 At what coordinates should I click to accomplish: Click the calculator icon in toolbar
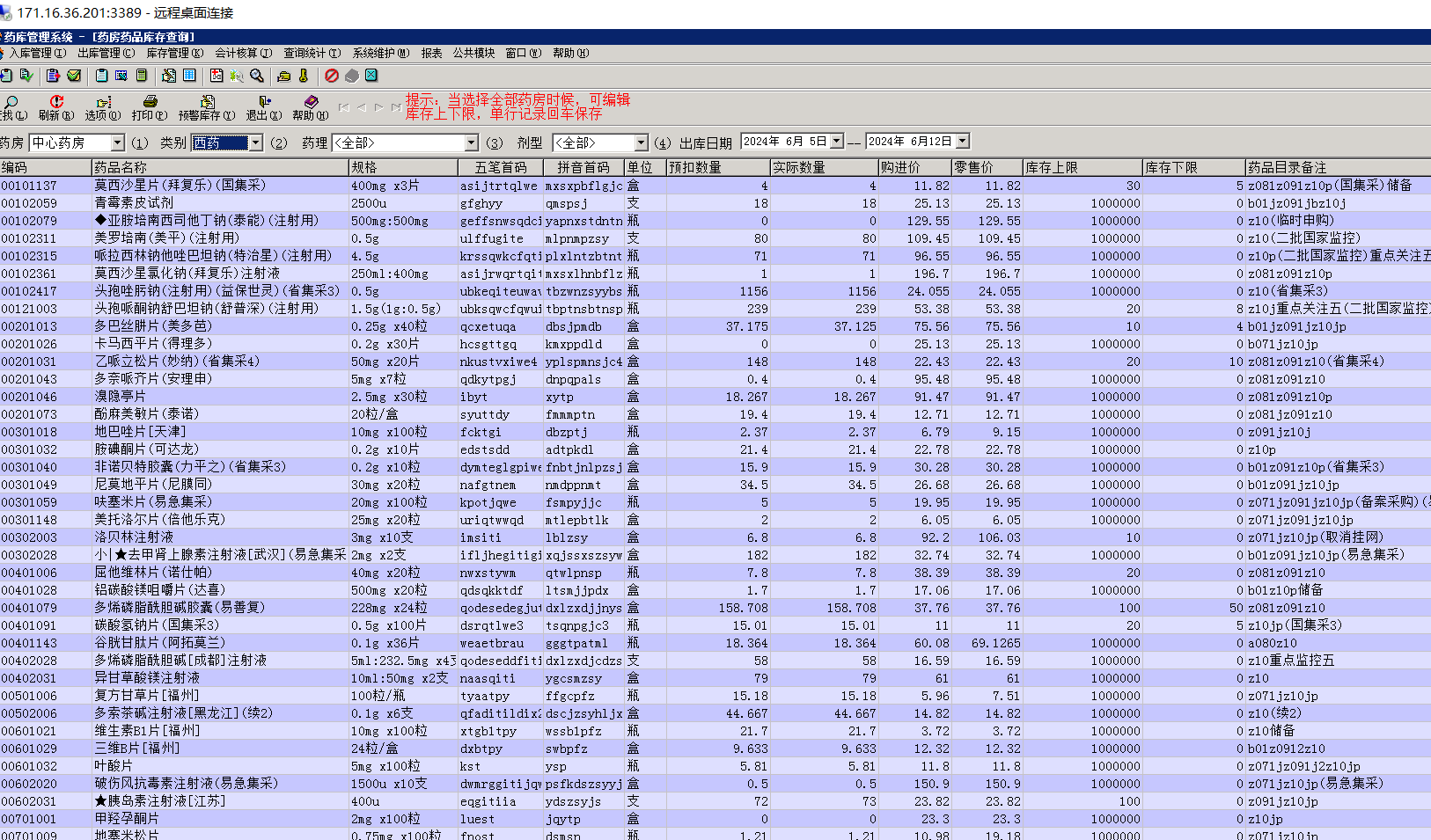point(142,76)
